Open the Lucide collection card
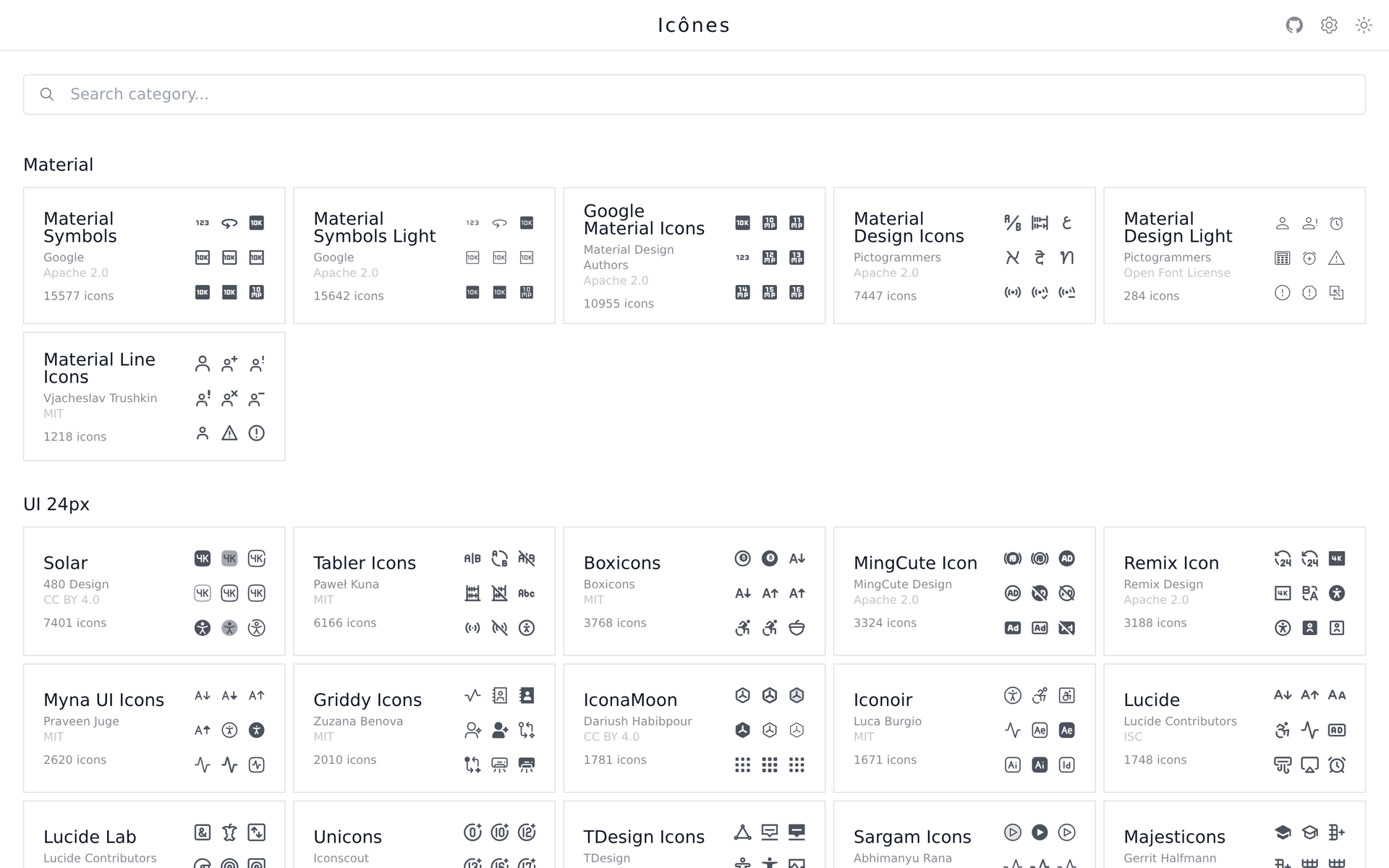The height and width of the screenshot is (868, 1389). coord(1234,728)
